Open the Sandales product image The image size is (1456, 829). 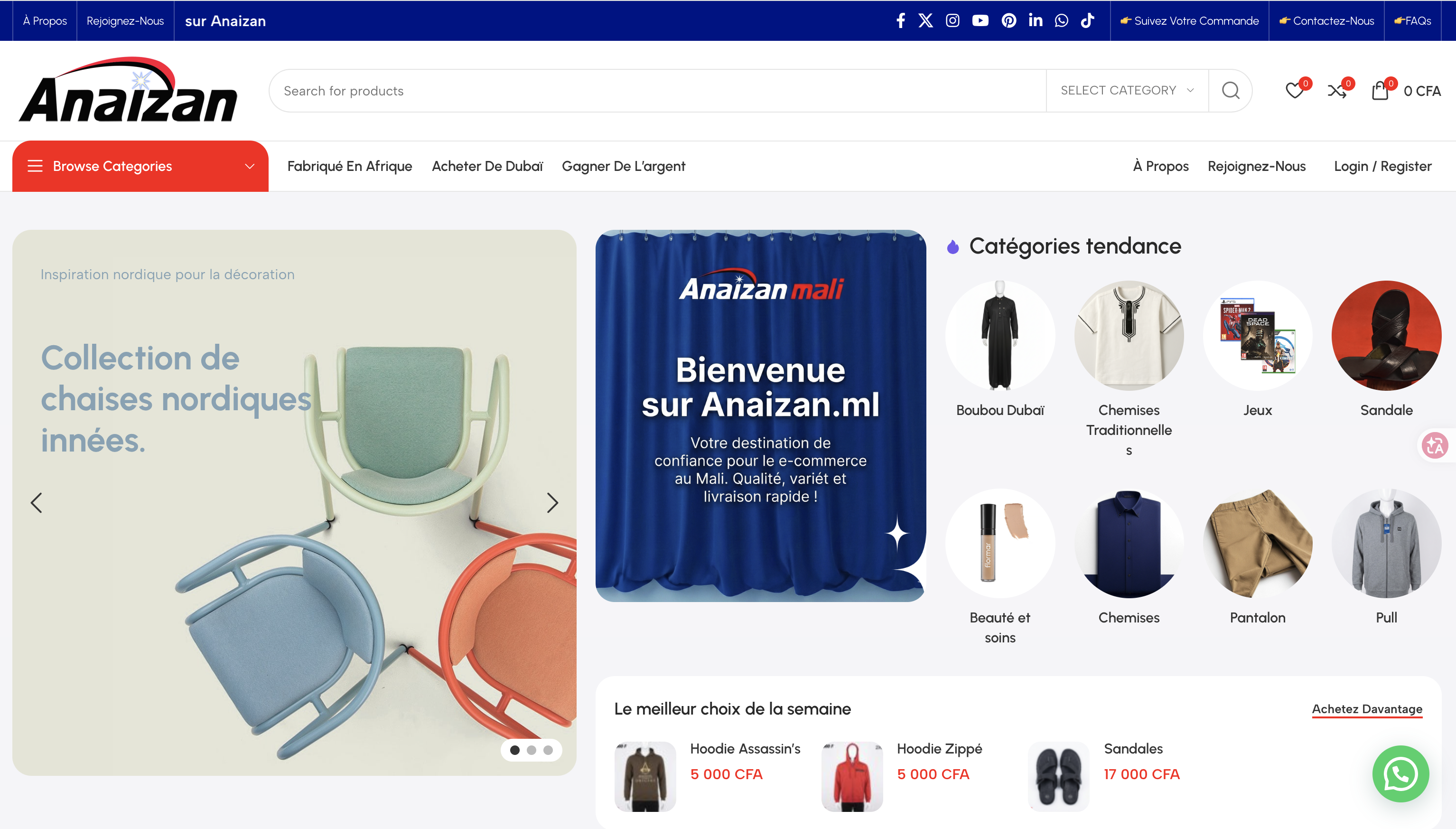pyautogui.click(x=1058, y=776)
